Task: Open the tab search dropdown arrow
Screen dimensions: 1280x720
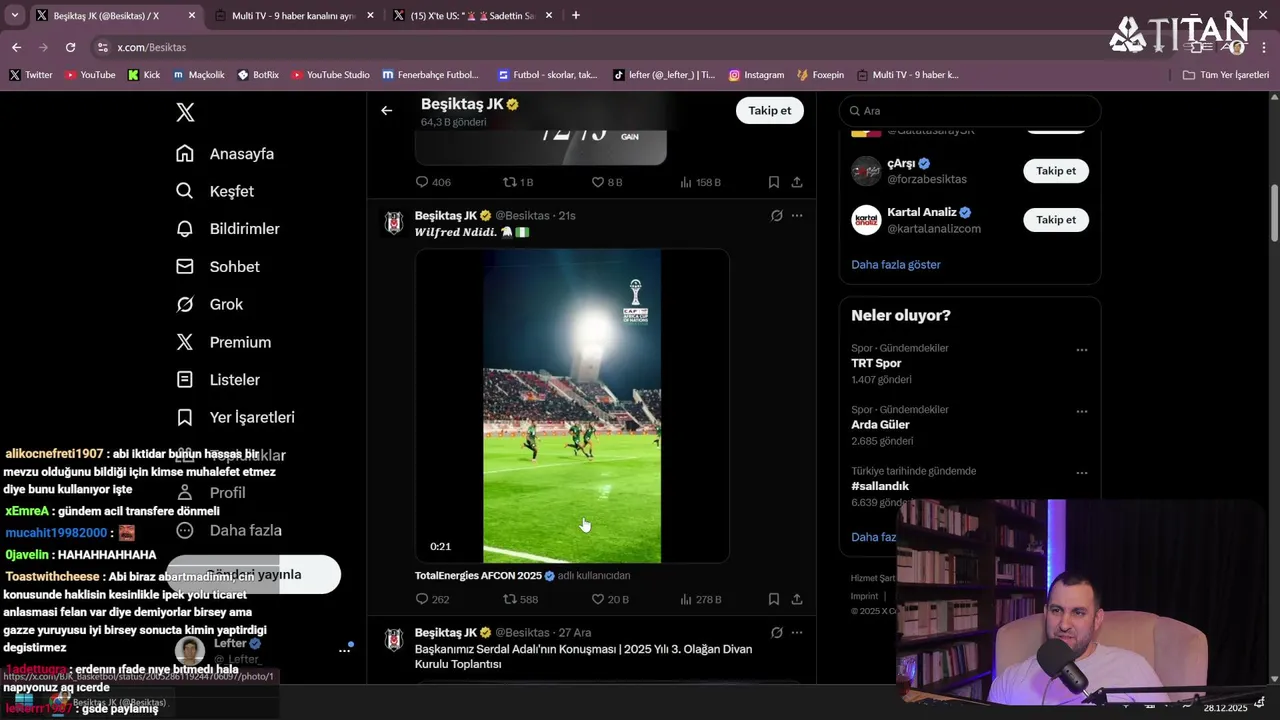Action: point(14,15)
